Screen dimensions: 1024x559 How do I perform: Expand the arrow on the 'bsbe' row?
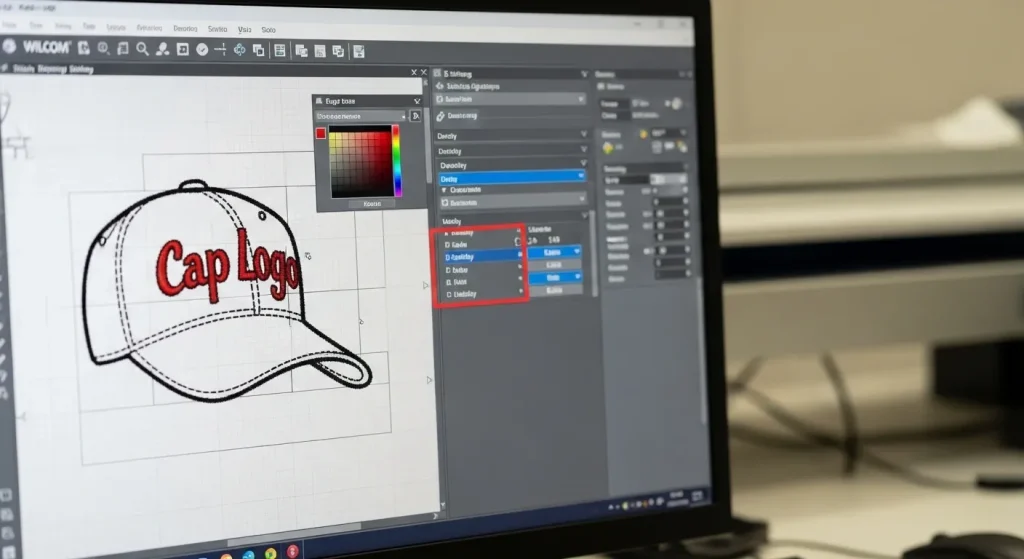520,267
